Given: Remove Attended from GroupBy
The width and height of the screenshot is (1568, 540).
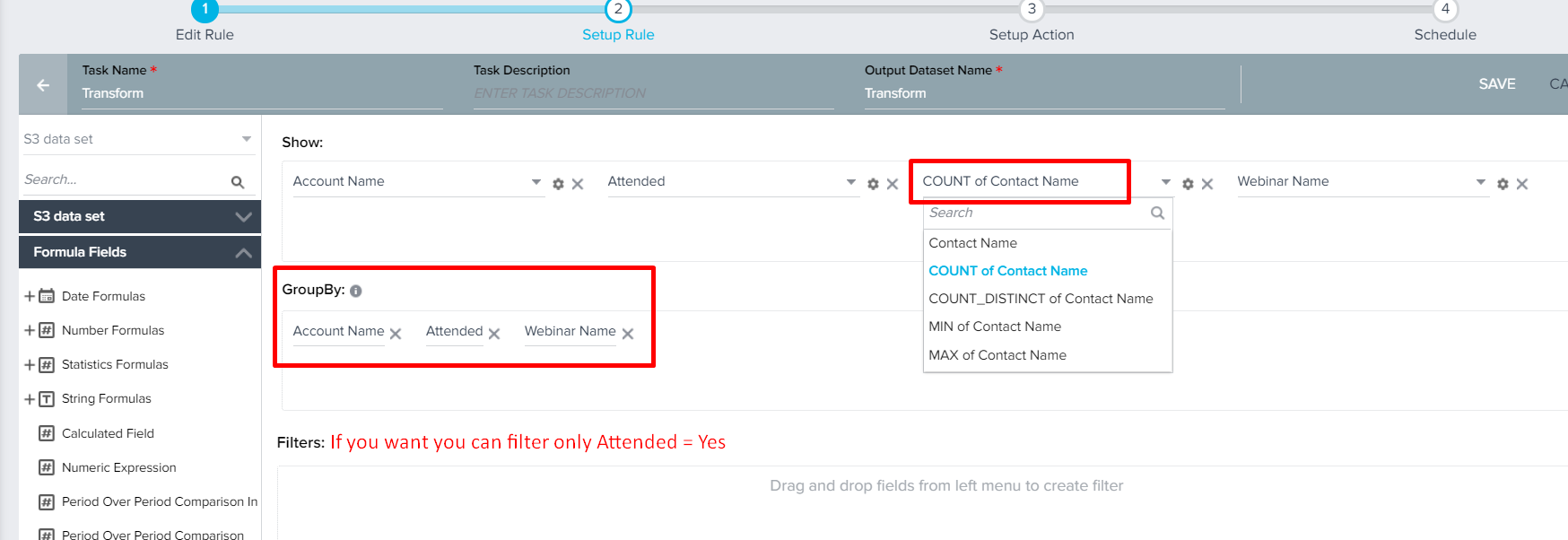Looking at the screenshot, I should (494, 334).
